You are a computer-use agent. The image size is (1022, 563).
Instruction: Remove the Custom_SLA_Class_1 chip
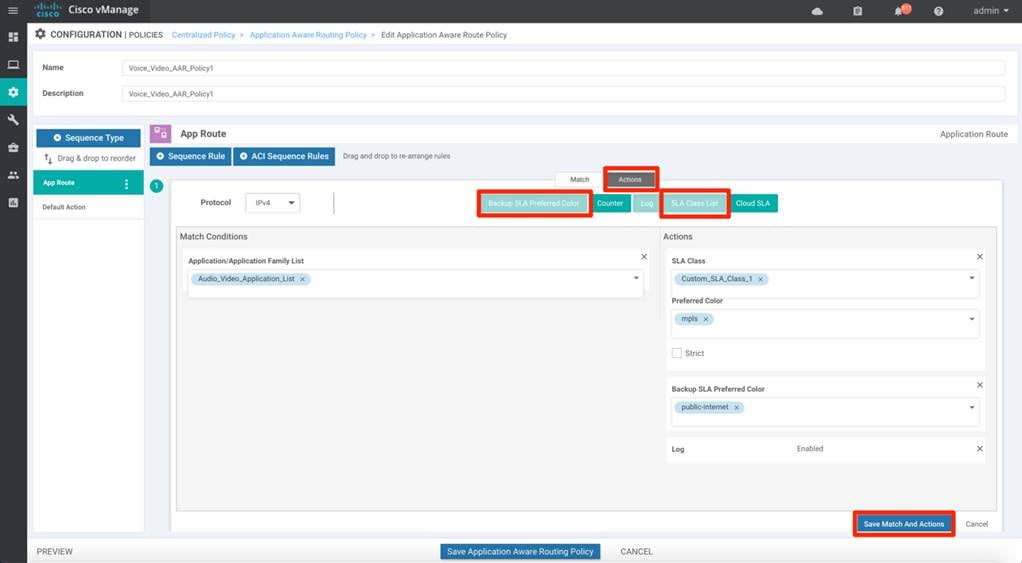[x=760, y=279]
